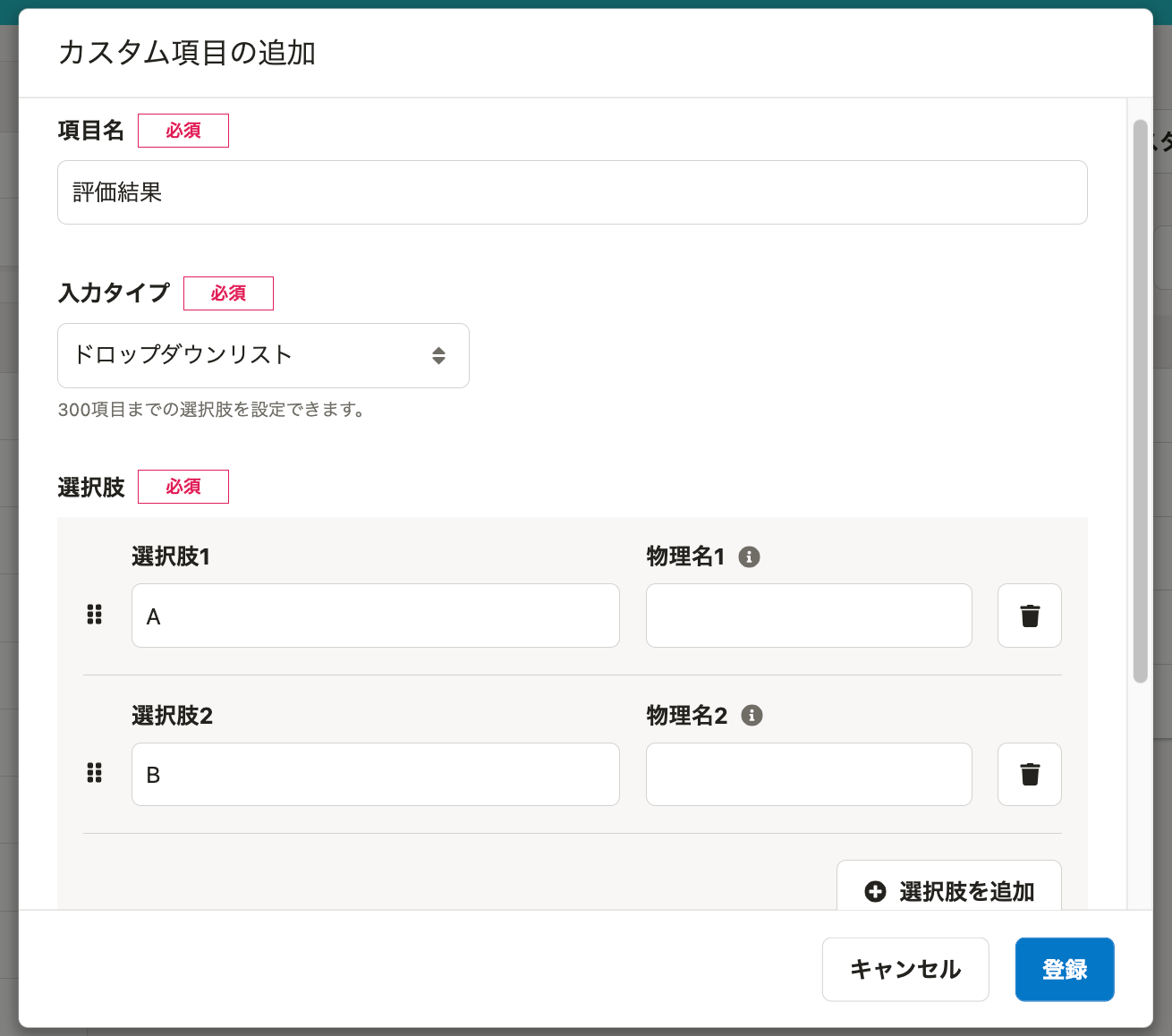
Task: Delete 選択肢1 with its trash icon
Action: [1030, 616]
